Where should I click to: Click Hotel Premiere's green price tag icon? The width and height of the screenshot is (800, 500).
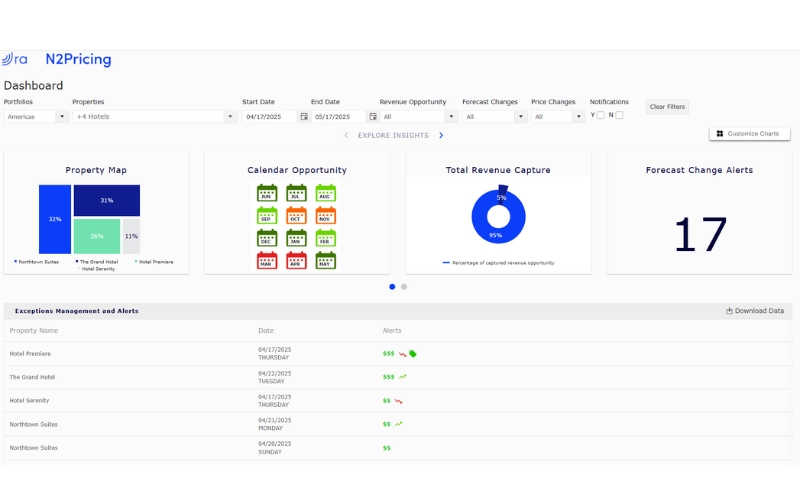click(x=413, y=354)
